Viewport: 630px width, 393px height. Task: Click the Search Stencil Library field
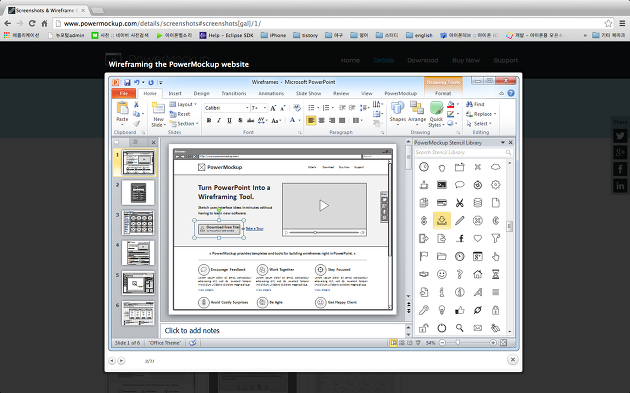click(463, 152)
